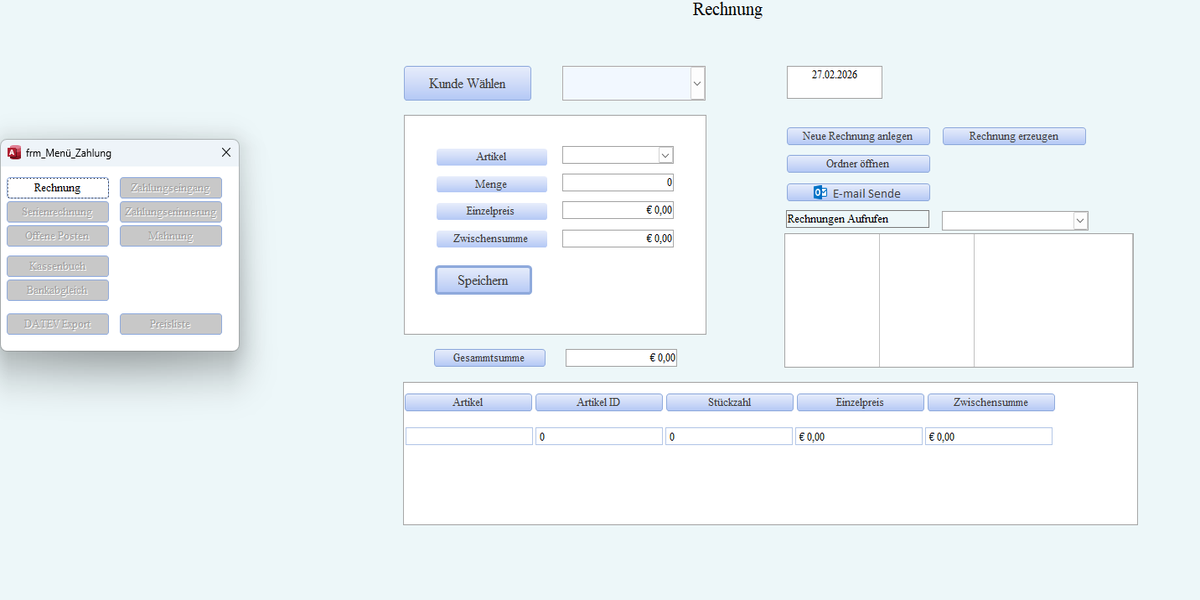Image resolution: width=1200 pixels, height=600 pixels.
Task: Click the Artikel ID column header
Action: (599, 402)
